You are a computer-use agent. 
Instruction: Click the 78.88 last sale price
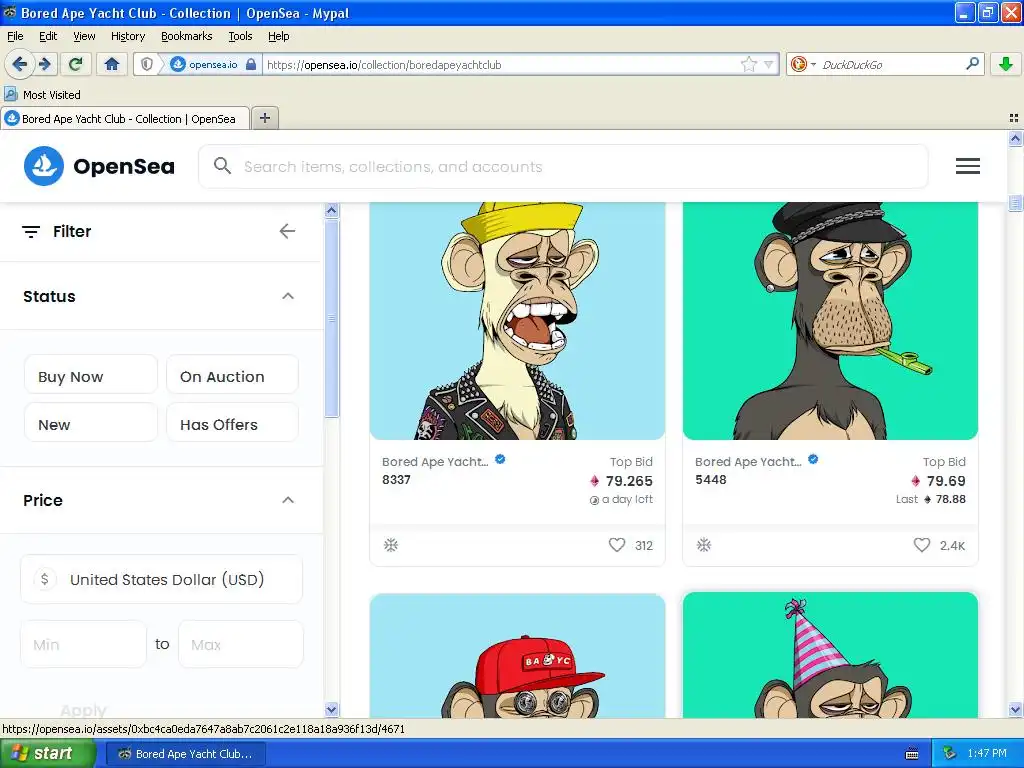coord(950,499)
